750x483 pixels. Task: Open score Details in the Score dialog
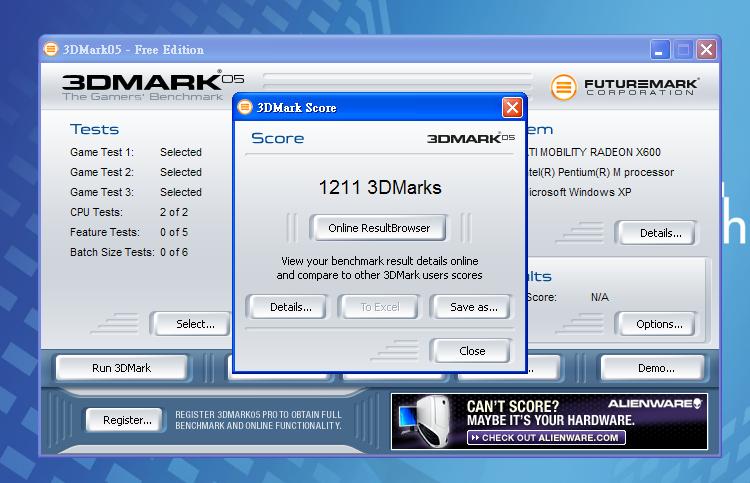coord(290,307)
